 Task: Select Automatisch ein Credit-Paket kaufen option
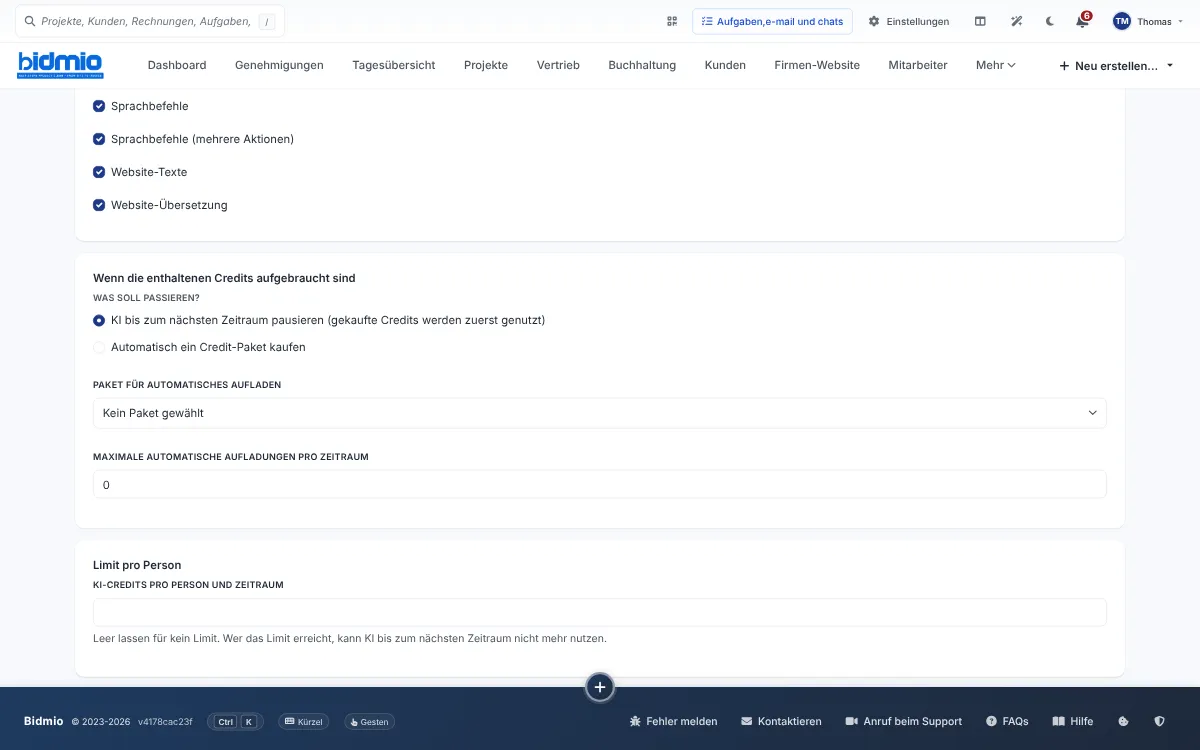[x=99, y=347]
